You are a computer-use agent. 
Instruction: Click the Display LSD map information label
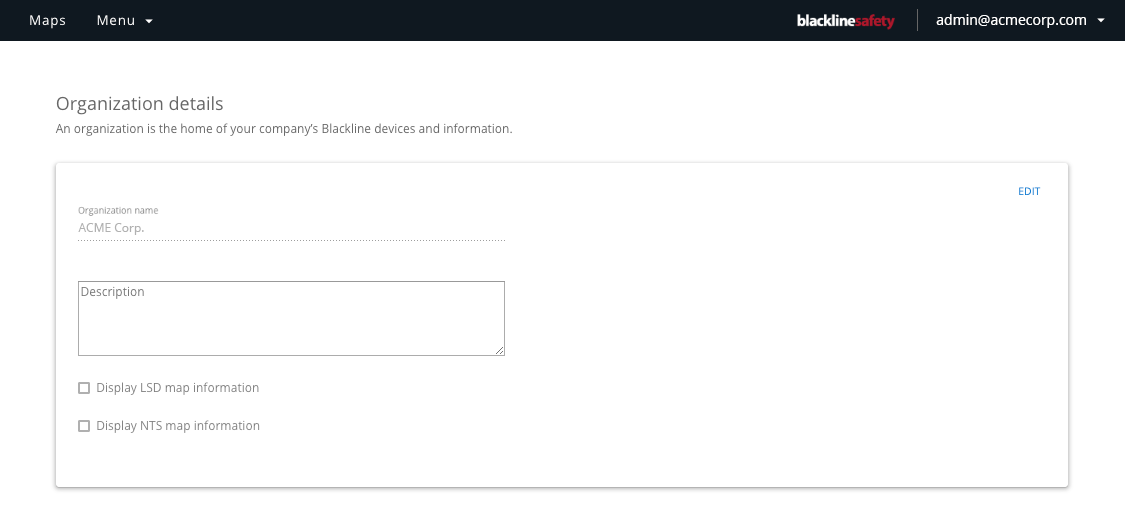coord(177,388)
